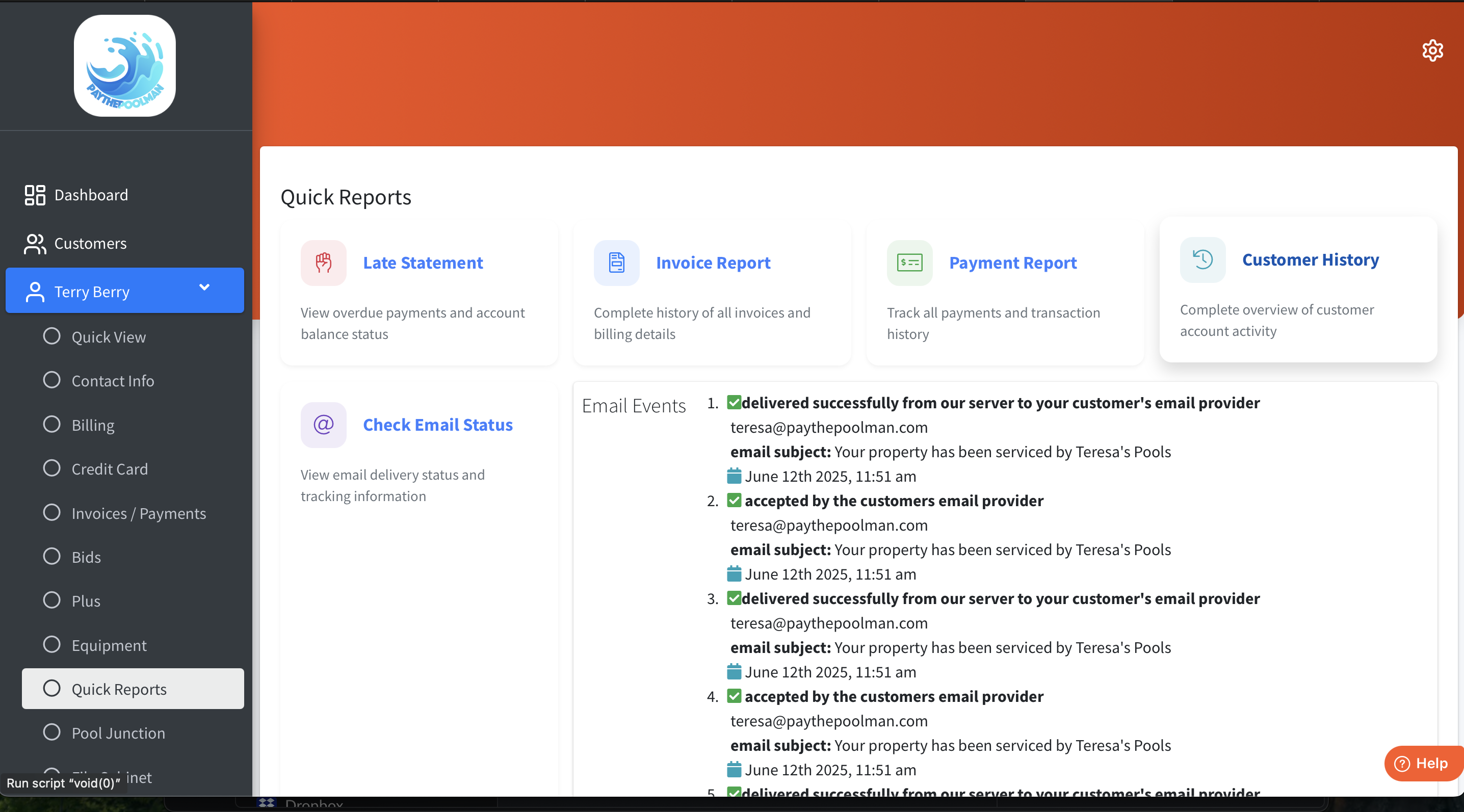The image size is (1464, 812).
Task: Click the Late Statement fist icon
Action: 323,263
